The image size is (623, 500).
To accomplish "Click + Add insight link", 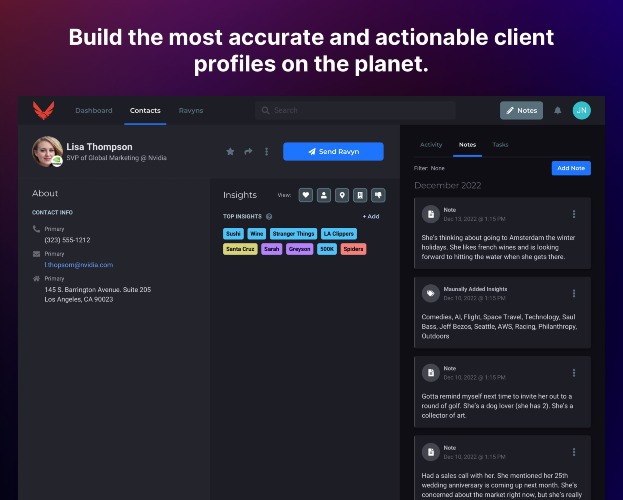I will tap(371, 216).
